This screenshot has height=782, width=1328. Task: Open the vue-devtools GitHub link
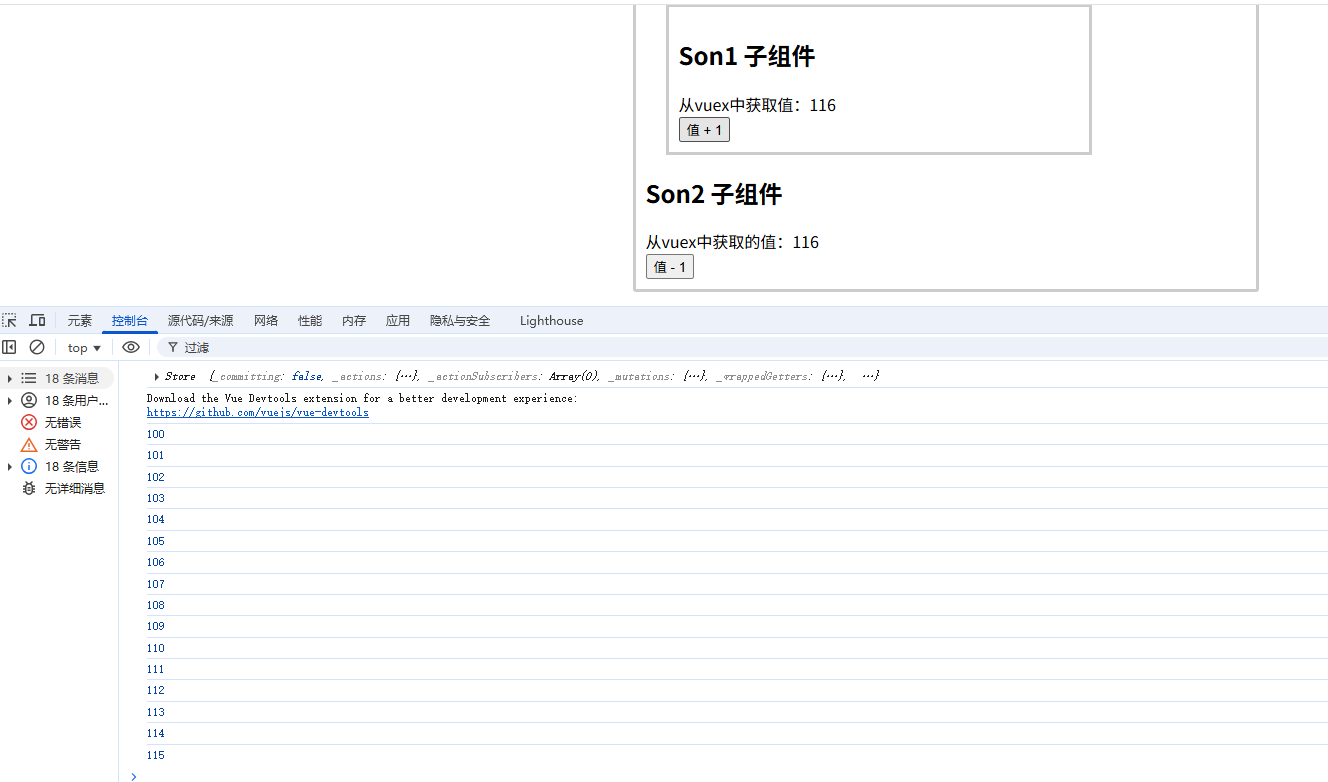pyautogui.click(x=257, y=412)
